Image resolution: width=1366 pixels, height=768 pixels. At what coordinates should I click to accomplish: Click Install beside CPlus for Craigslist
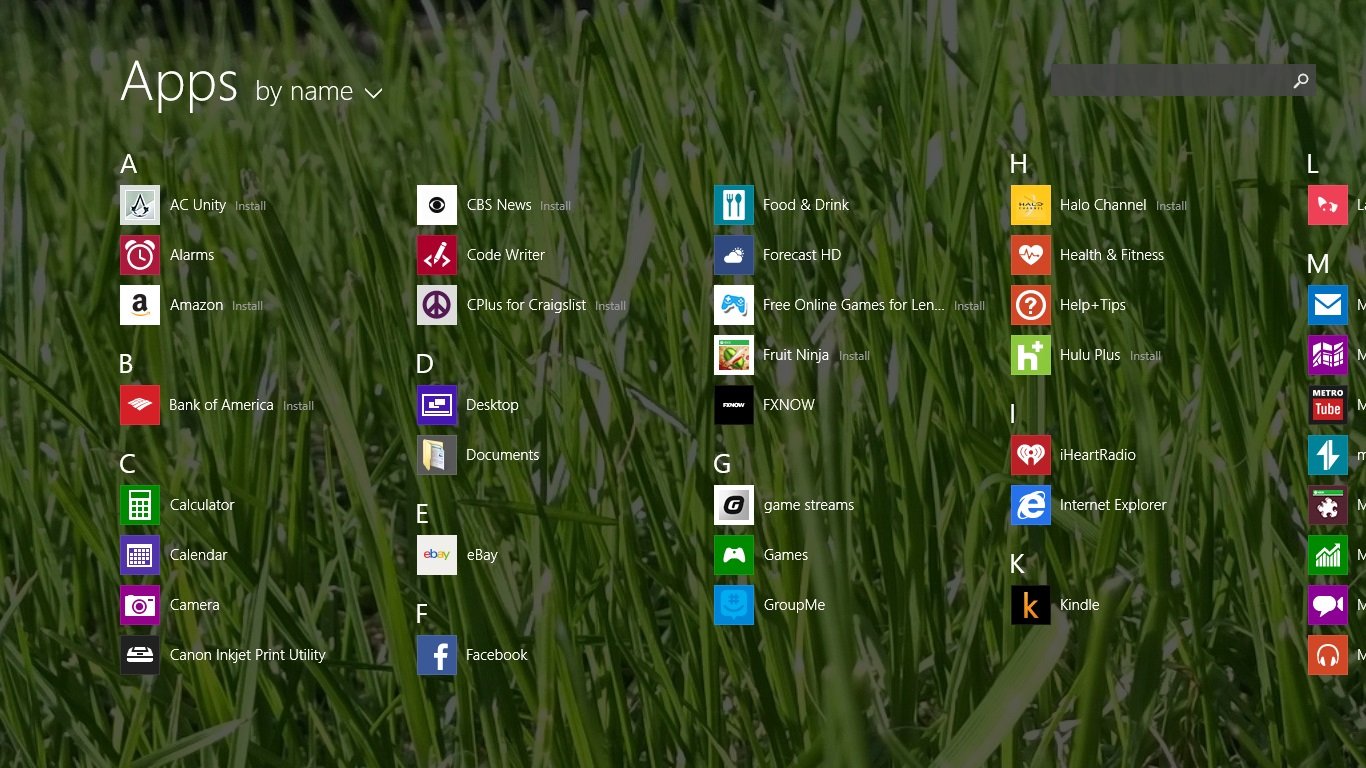(x=611, y=306)
